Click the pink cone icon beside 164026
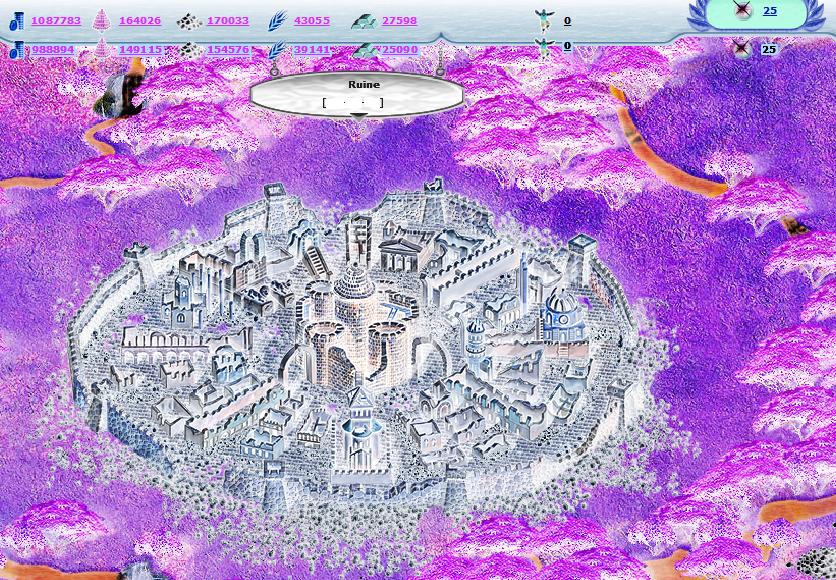The width and height of the screenshot is (836, 580). click(101, 20)
